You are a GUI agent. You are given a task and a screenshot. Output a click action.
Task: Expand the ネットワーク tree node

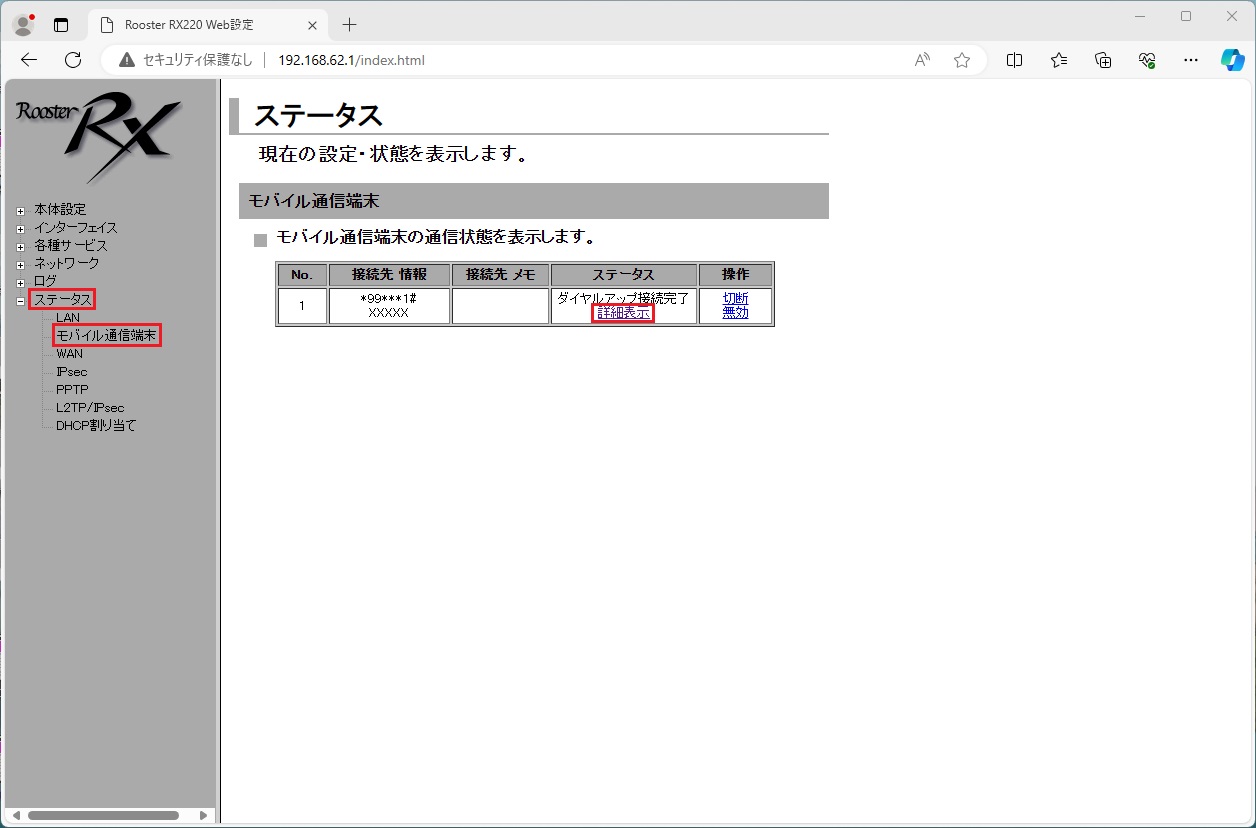tap(21, 265)
